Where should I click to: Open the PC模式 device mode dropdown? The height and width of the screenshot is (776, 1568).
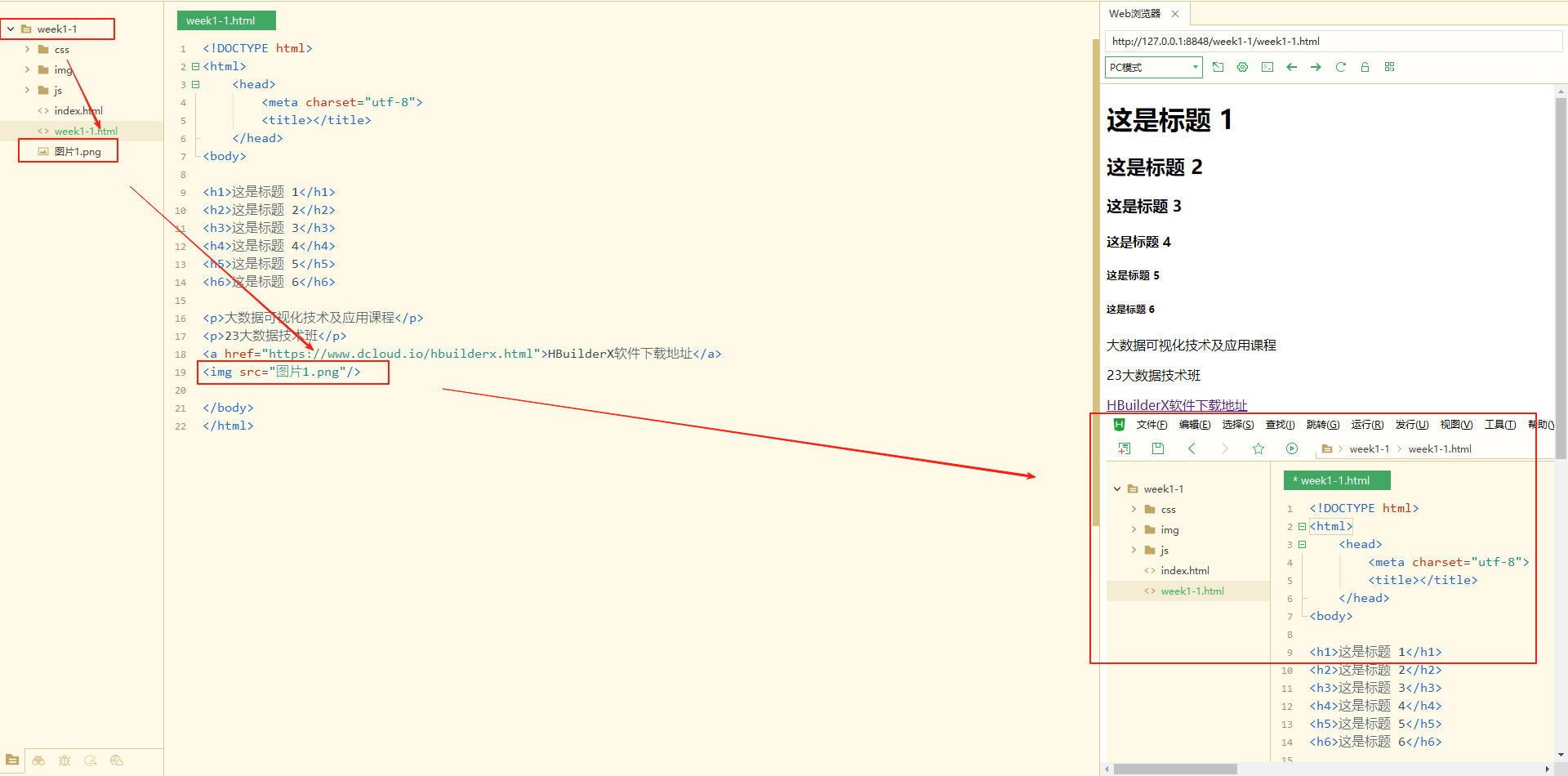tap(1154, 67)
